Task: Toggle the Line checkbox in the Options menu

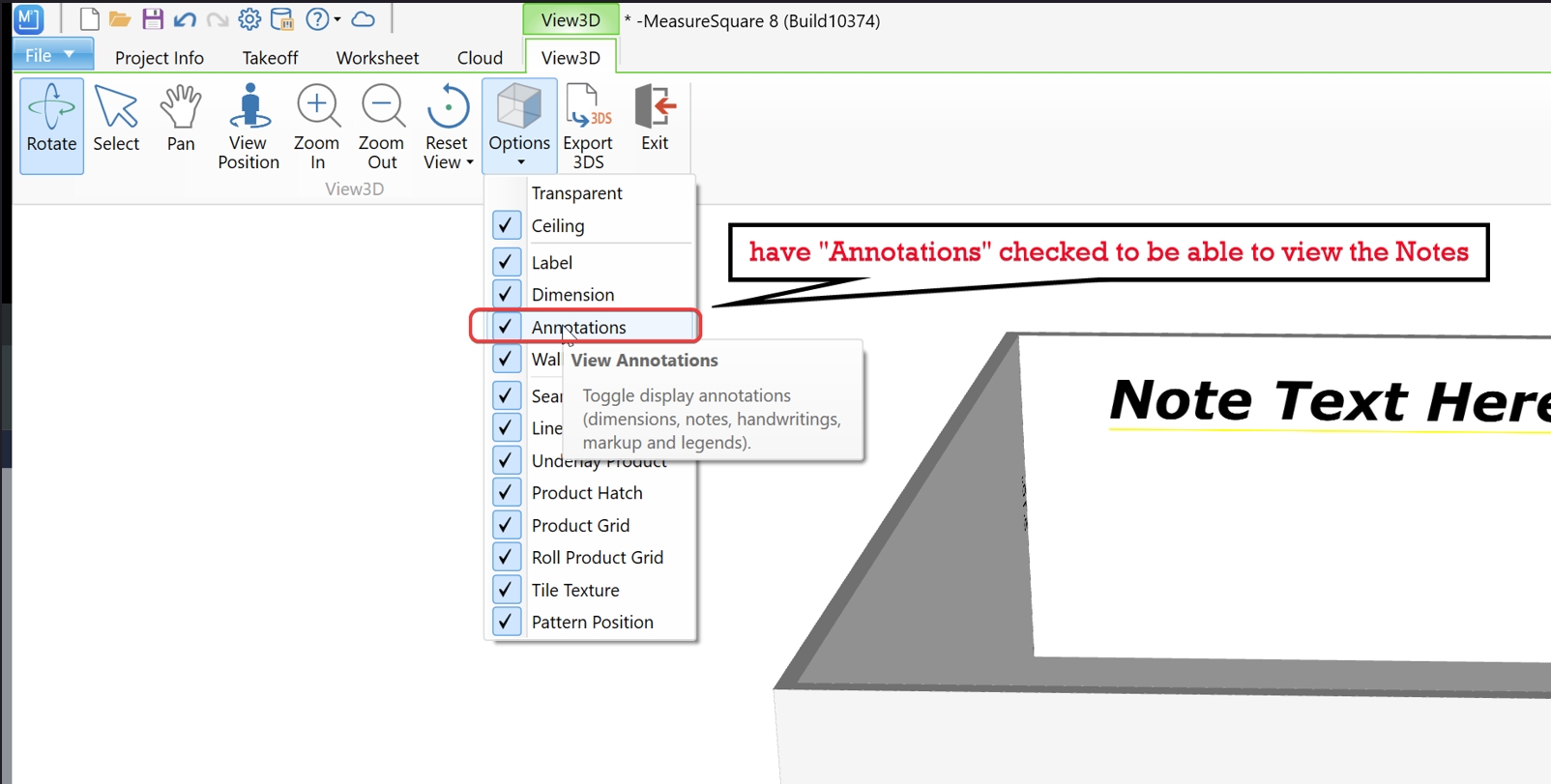Action: tap(507, 427)
